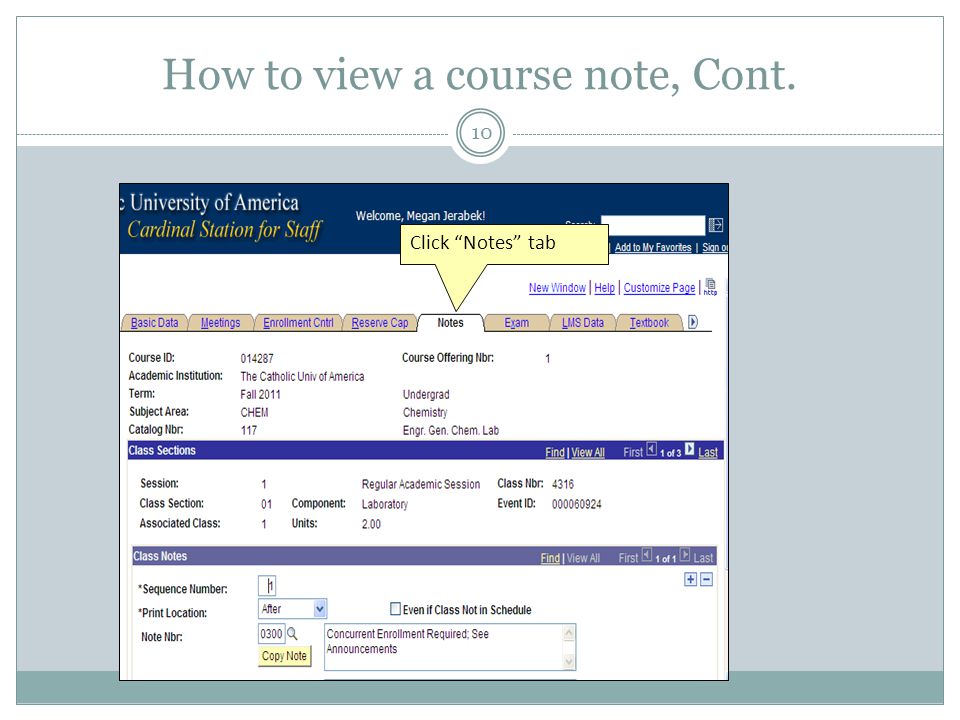Click Event ID value 000060924
The image size is (960, 720).
point(576,504)
